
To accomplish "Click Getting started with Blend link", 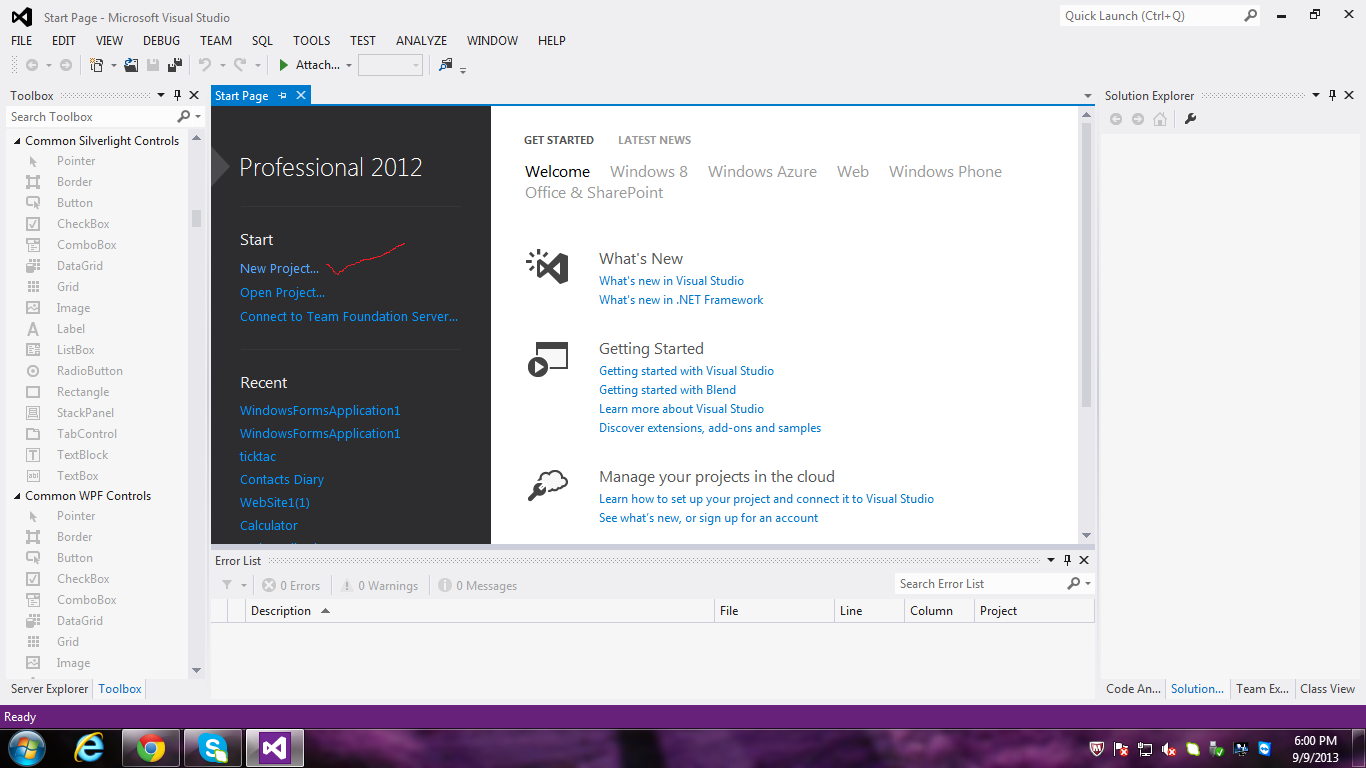I will point(667,390).
